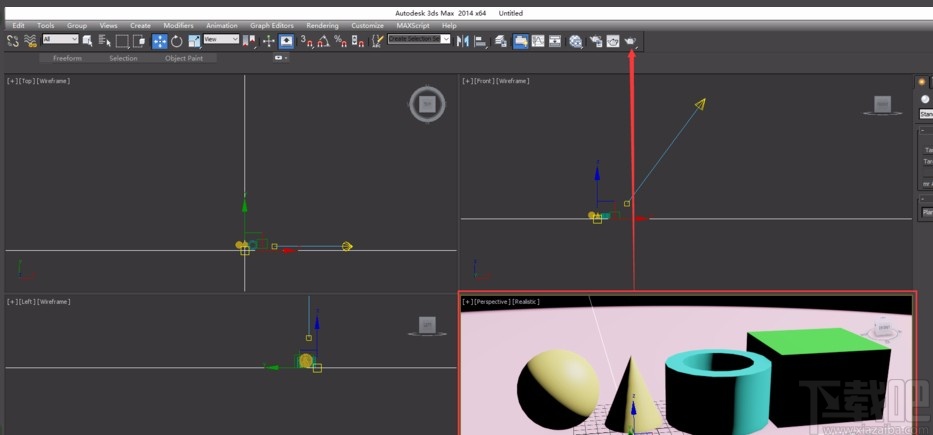This screenshot has height=435, width=933.
Task: Open the Curve Editor icon
Action: coord(538,40)
